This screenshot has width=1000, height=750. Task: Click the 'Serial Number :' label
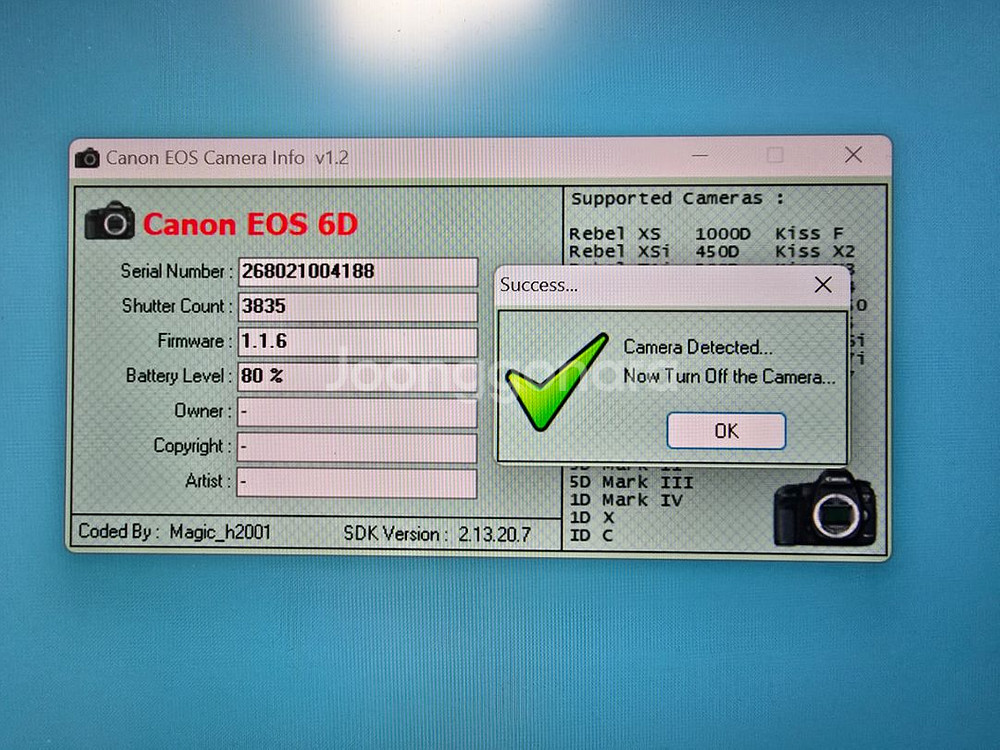(x=176, y=272)
